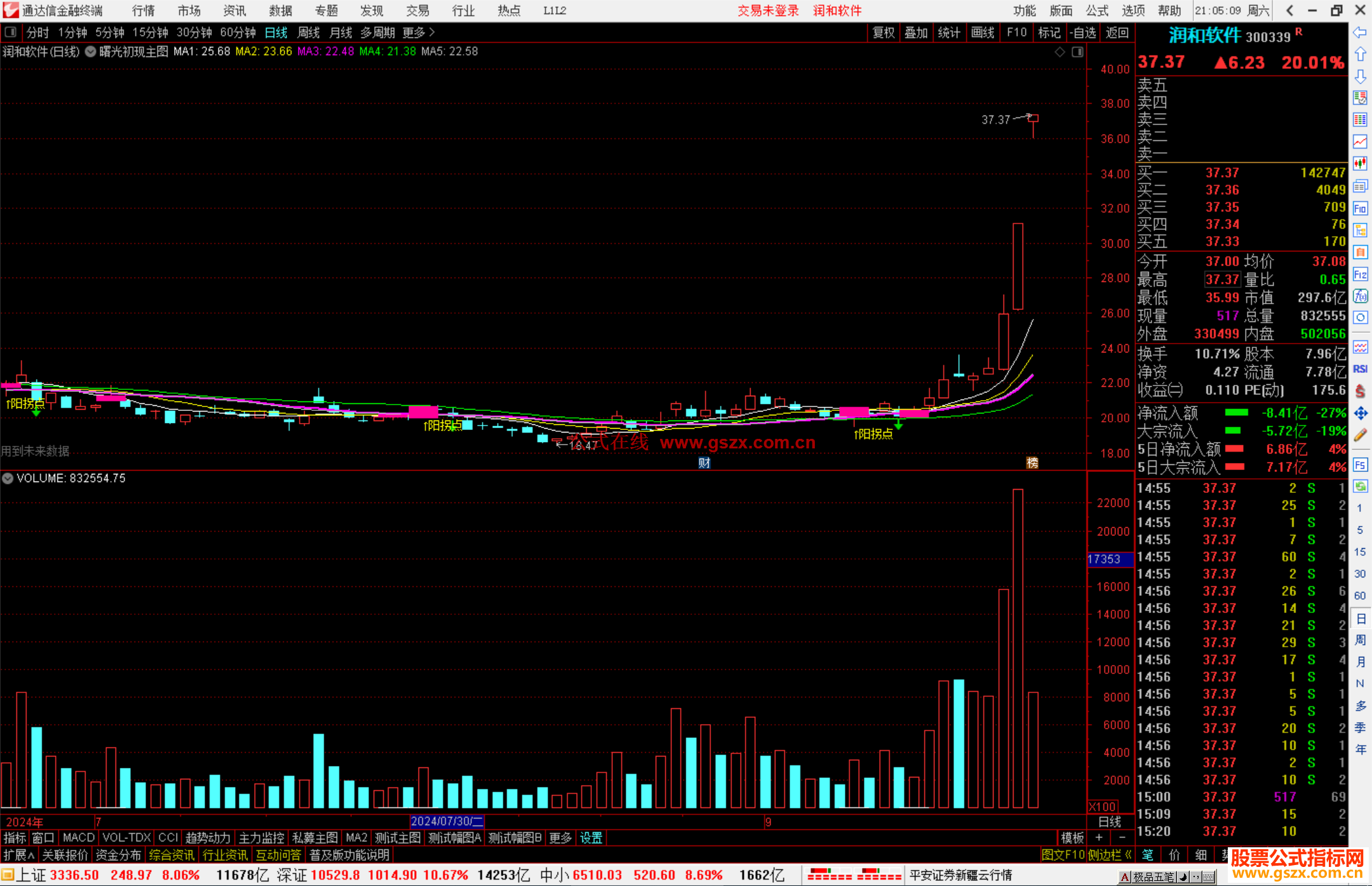
Task: Click the red S dollar icon in sidebar
Action: tap(1360, 391)
